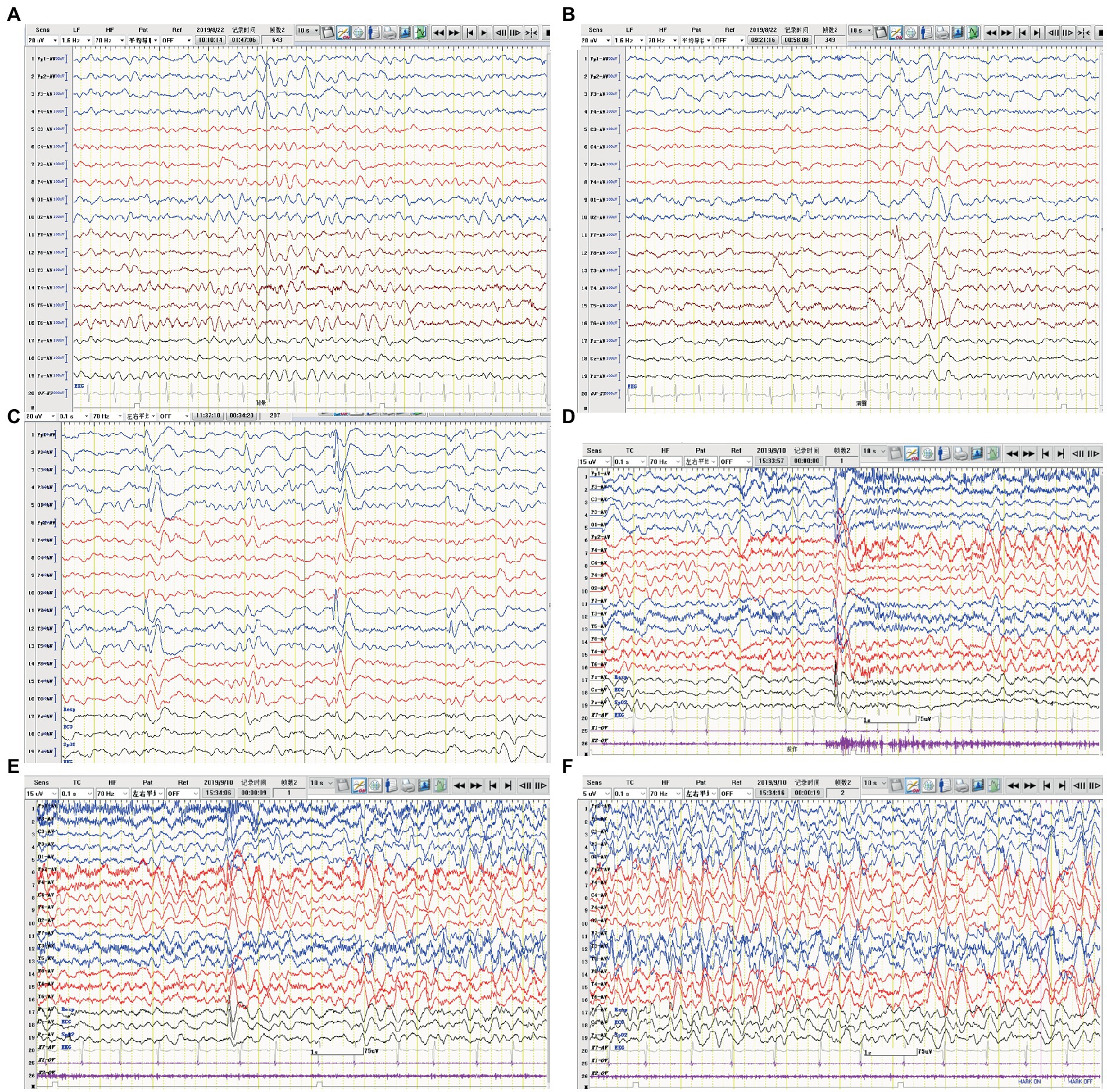Image resolution: width=1107 pixels, height=1092 pixels.
Task: Open the video picture icon in panel D
Action: pos(977,454)
